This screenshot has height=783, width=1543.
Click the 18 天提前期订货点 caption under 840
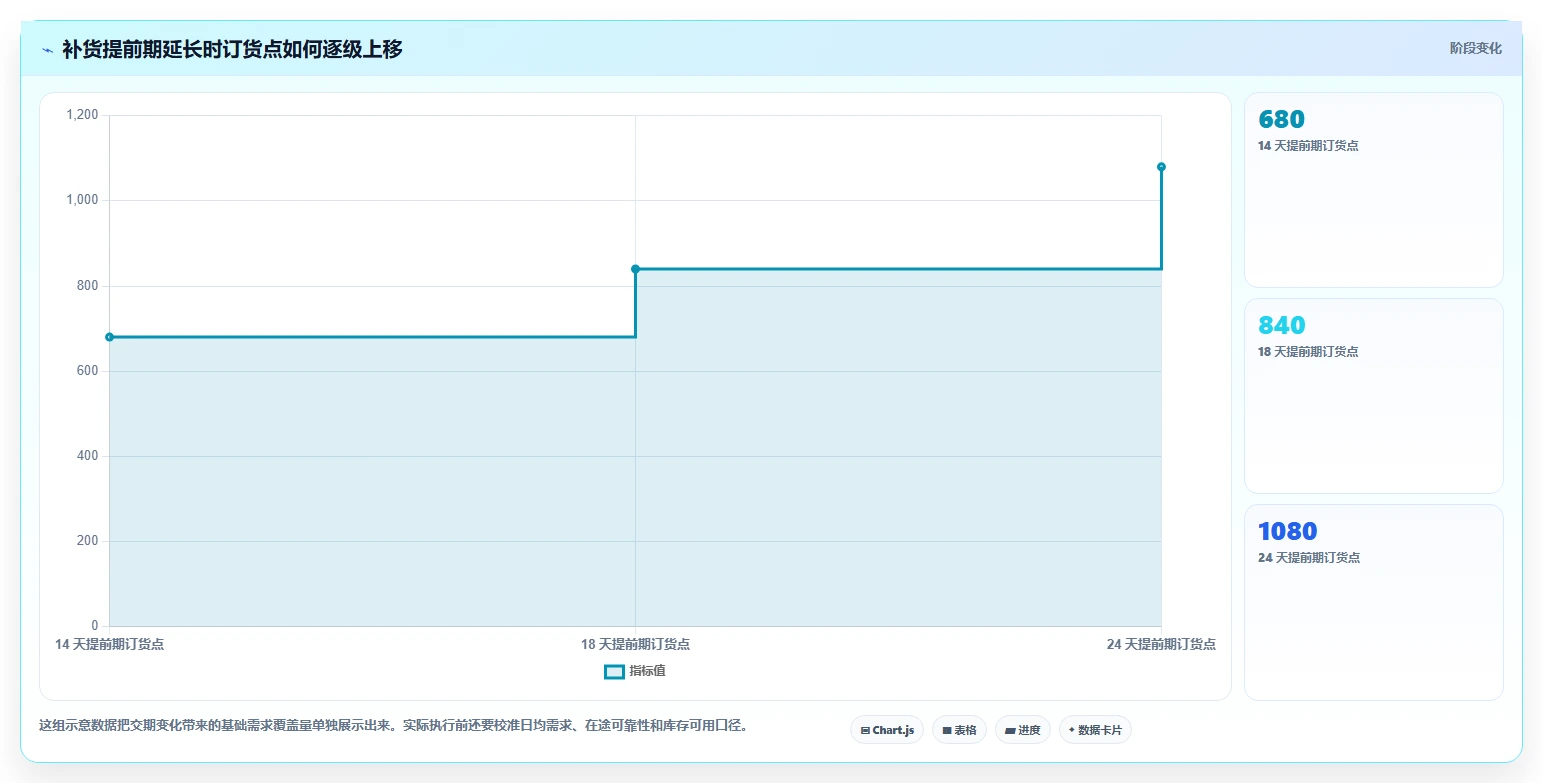[1308, 352]
